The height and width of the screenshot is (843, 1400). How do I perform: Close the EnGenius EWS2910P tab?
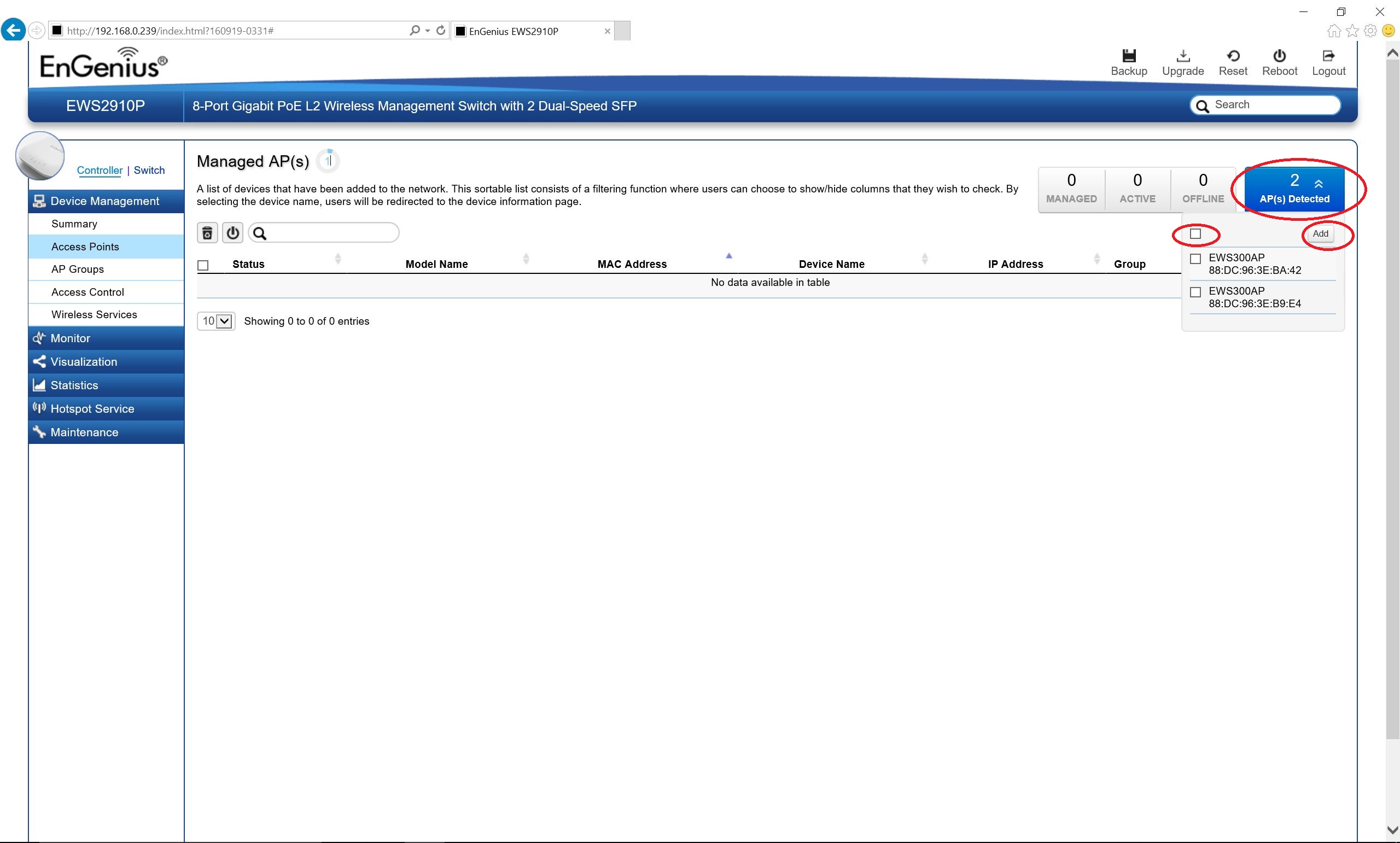tap(608, 31)
